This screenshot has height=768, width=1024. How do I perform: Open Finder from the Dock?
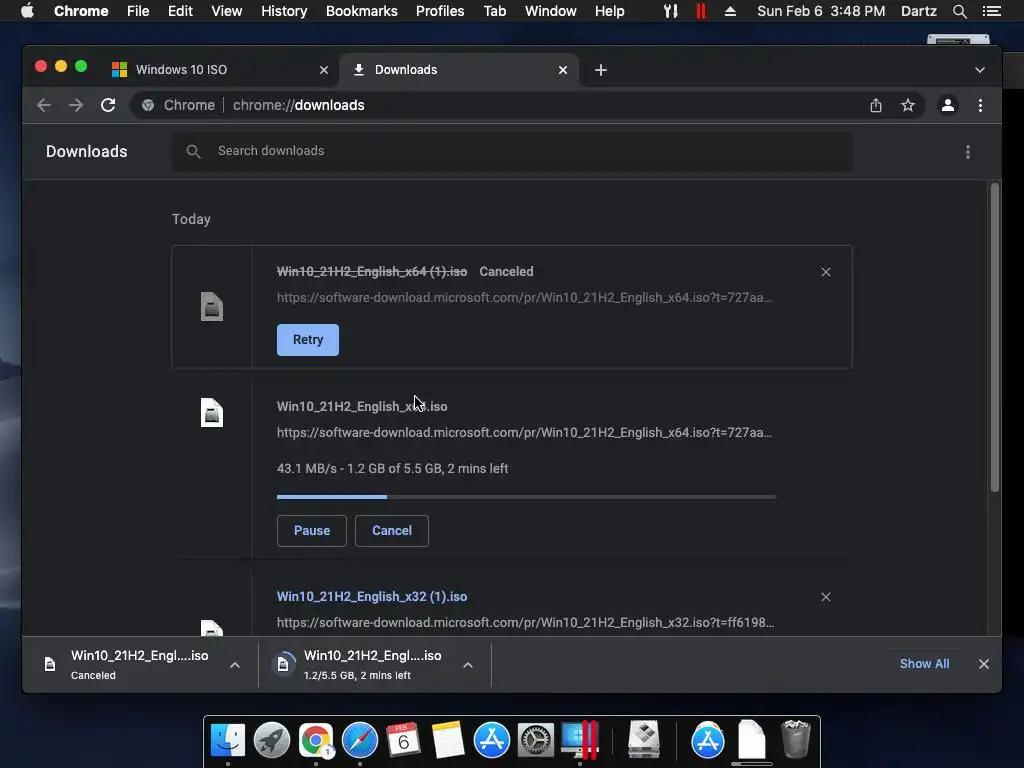pyautogui.click(x=227, y=740)
